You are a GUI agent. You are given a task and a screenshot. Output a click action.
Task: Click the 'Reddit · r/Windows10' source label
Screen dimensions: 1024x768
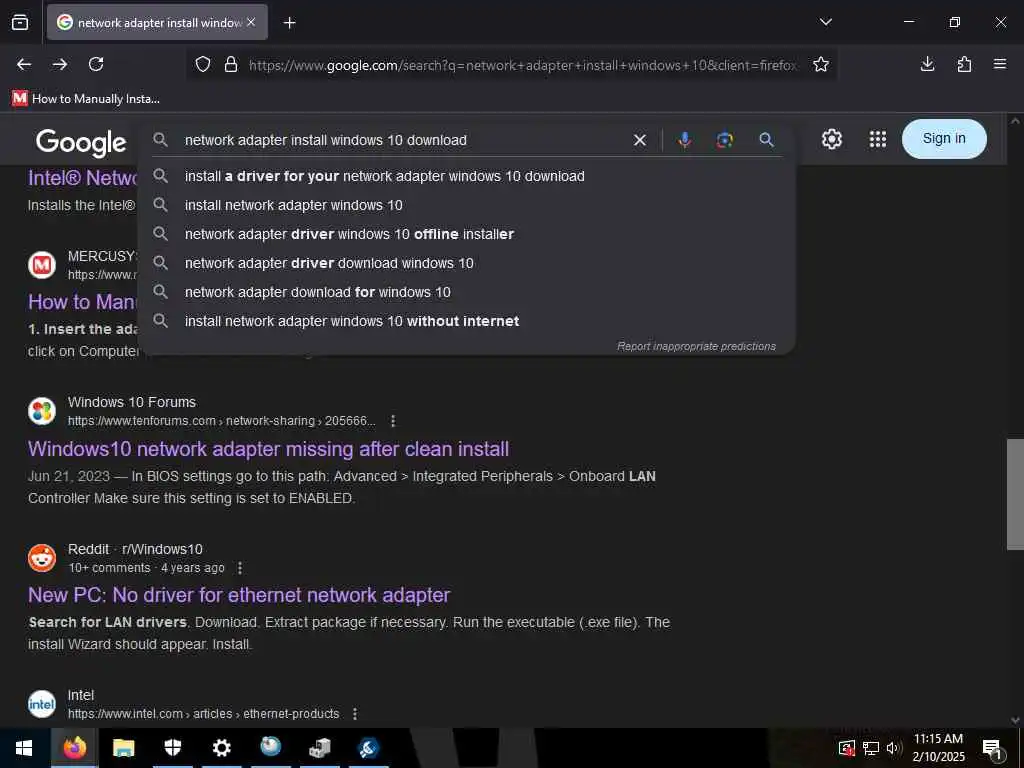[x=135, y=549]
